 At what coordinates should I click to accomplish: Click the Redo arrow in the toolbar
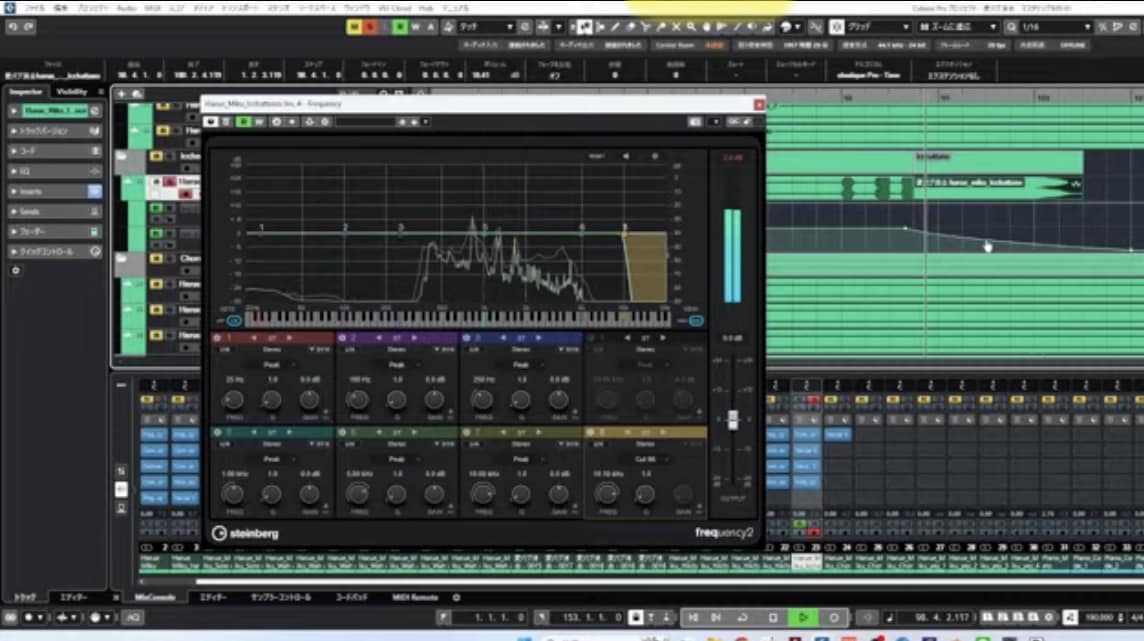[x=28, y=27]
